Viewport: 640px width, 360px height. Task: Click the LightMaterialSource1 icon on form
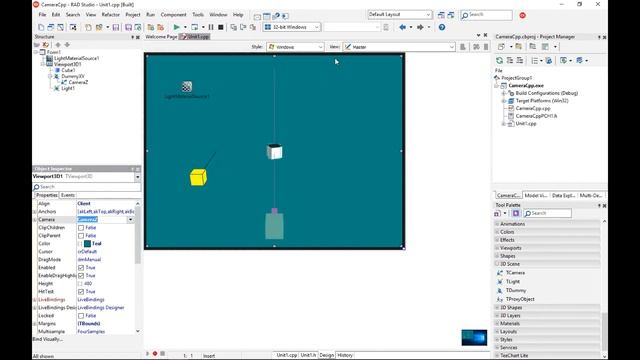(187, 86)
